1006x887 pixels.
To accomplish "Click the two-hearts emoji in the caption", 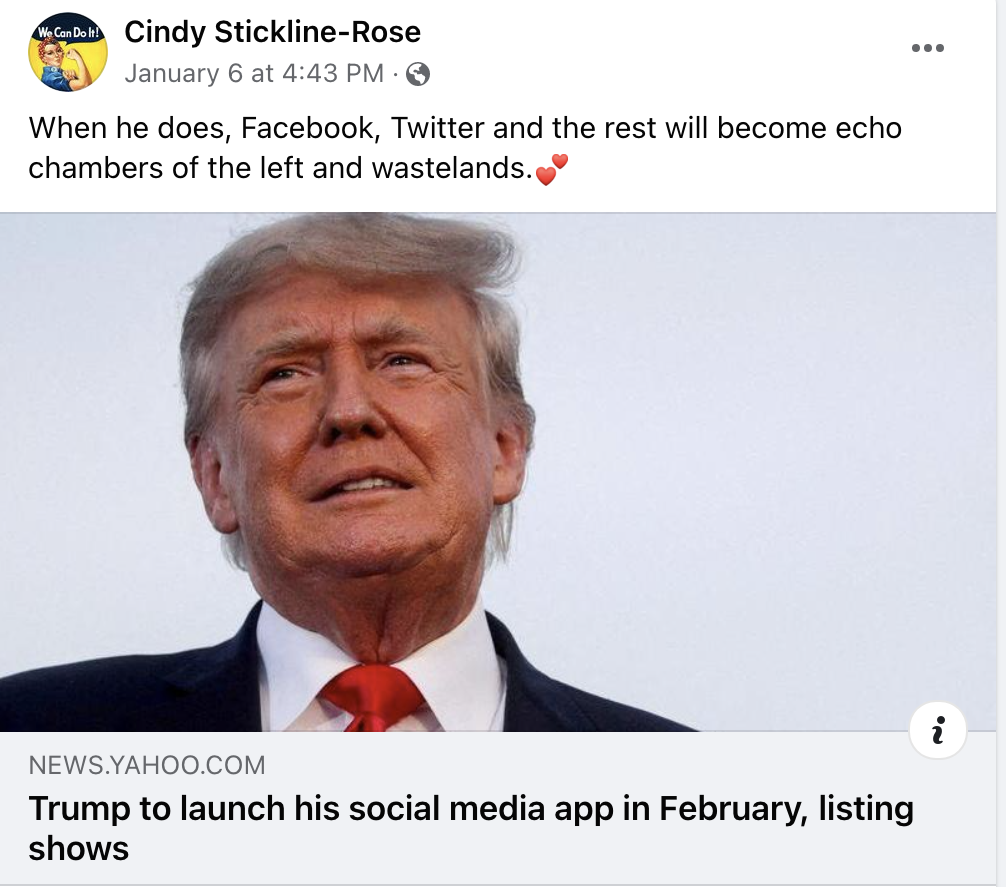I will tap(551, 169).
